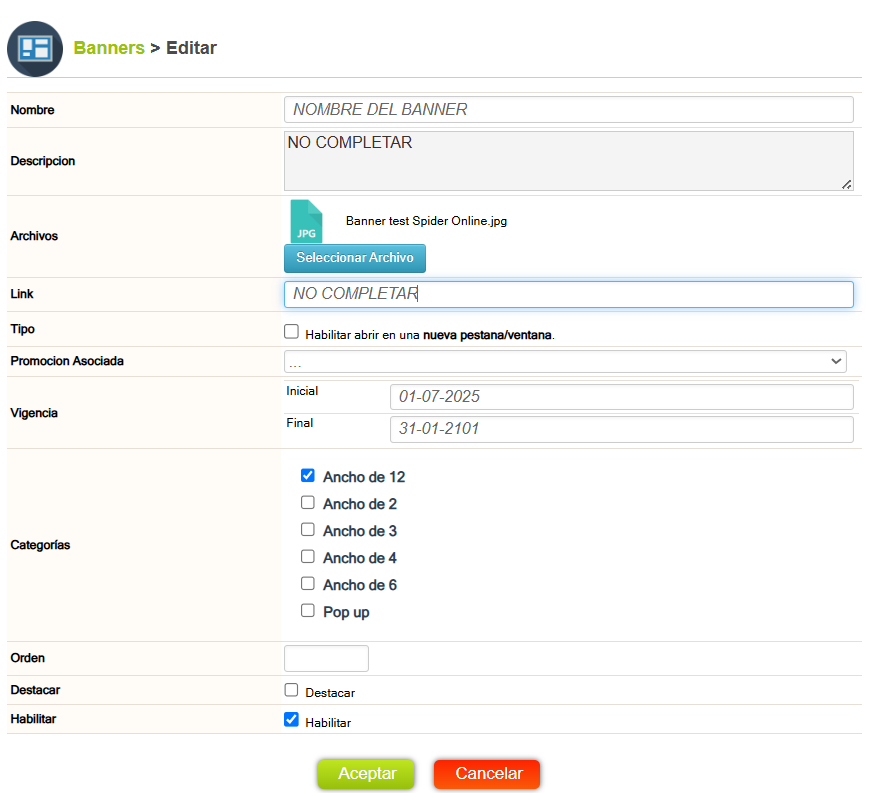Viewport: 873px width, 793px height.
Task: Check the Ancho de 2 category
Action: pos(308,503)
